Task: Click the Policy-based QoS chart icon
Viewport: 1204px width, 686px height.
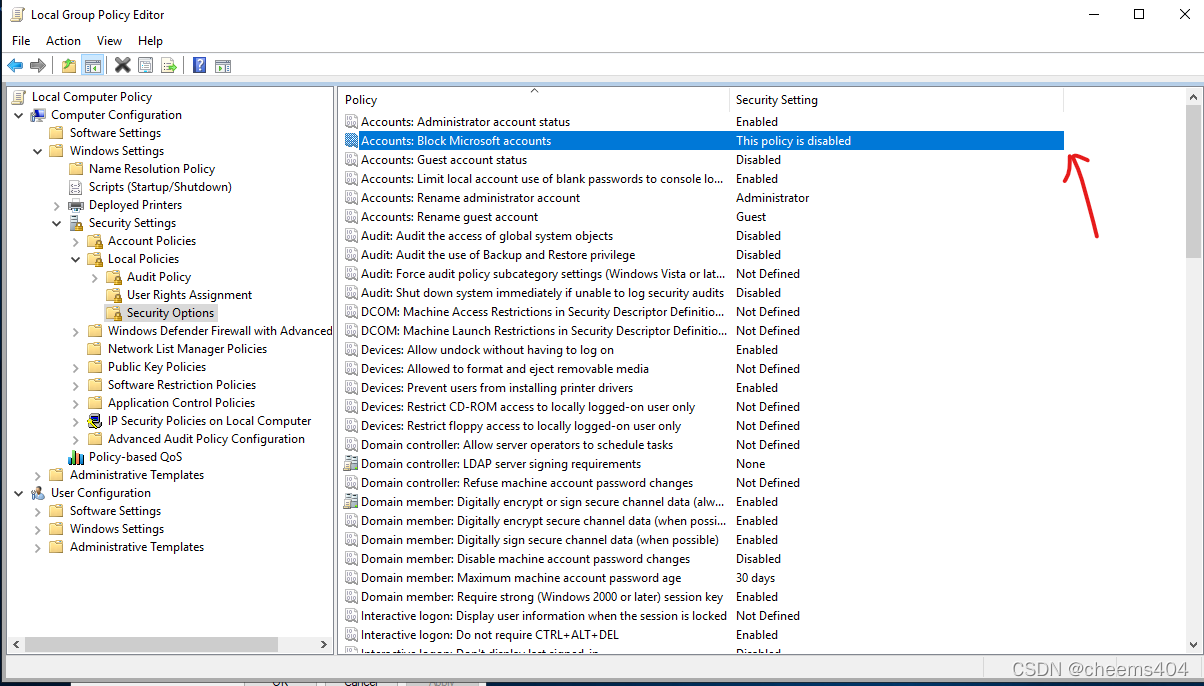Action: tap(76, 457)
